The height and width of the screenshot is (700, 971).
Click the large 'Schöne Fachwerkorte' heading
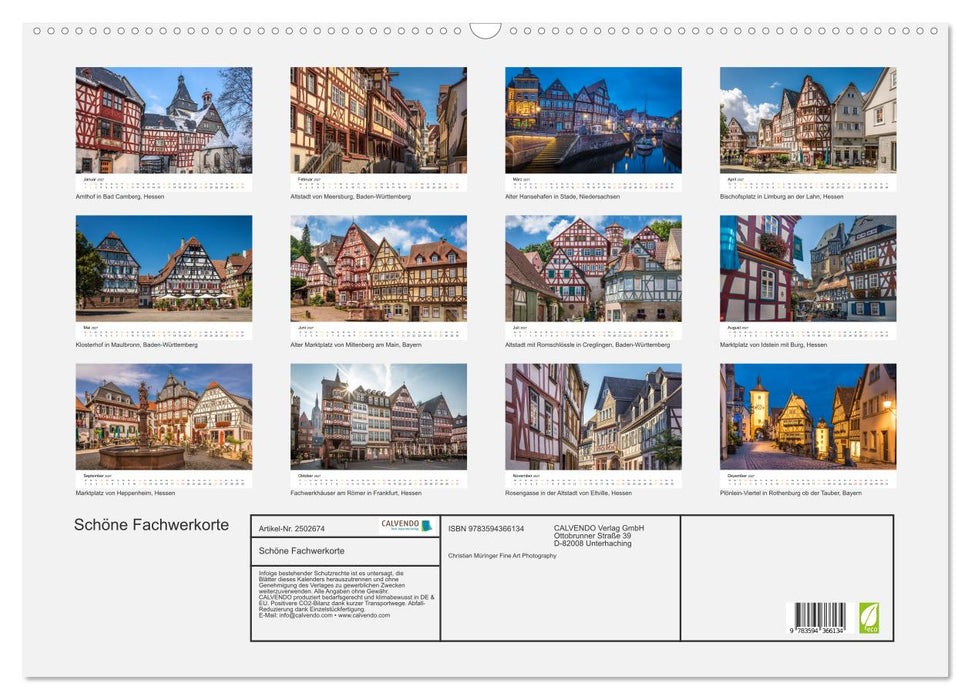151,525
